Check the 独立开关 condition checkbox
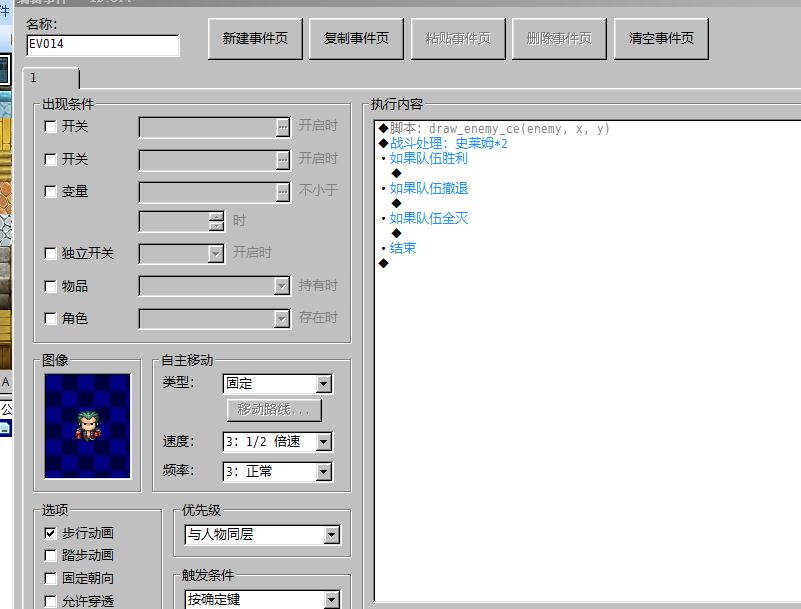The image size is (801, 609). click(50, 253)
